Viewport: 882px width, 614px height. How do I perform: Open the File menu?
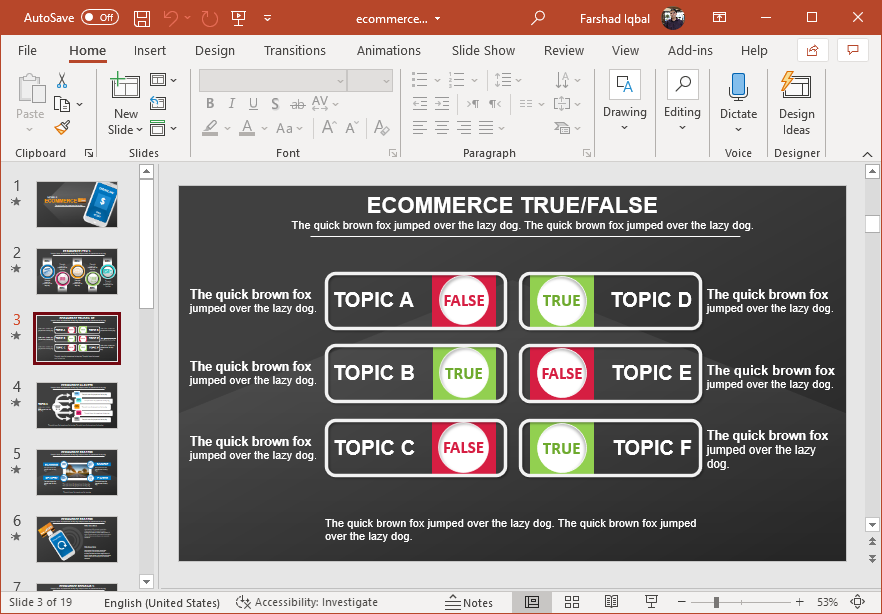[27, 51]
